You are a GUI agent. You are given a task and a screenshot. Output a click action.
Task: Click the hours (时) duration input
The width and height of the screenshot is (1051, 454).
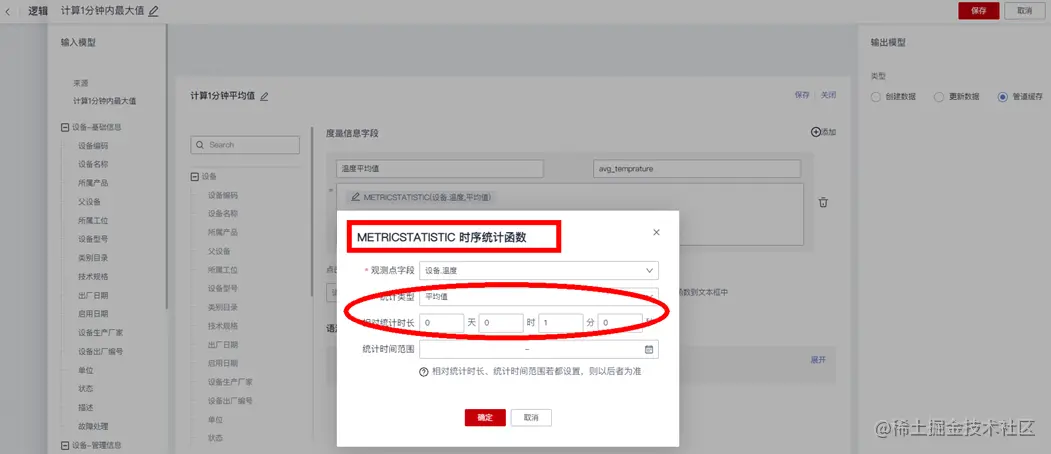[501, 323]
